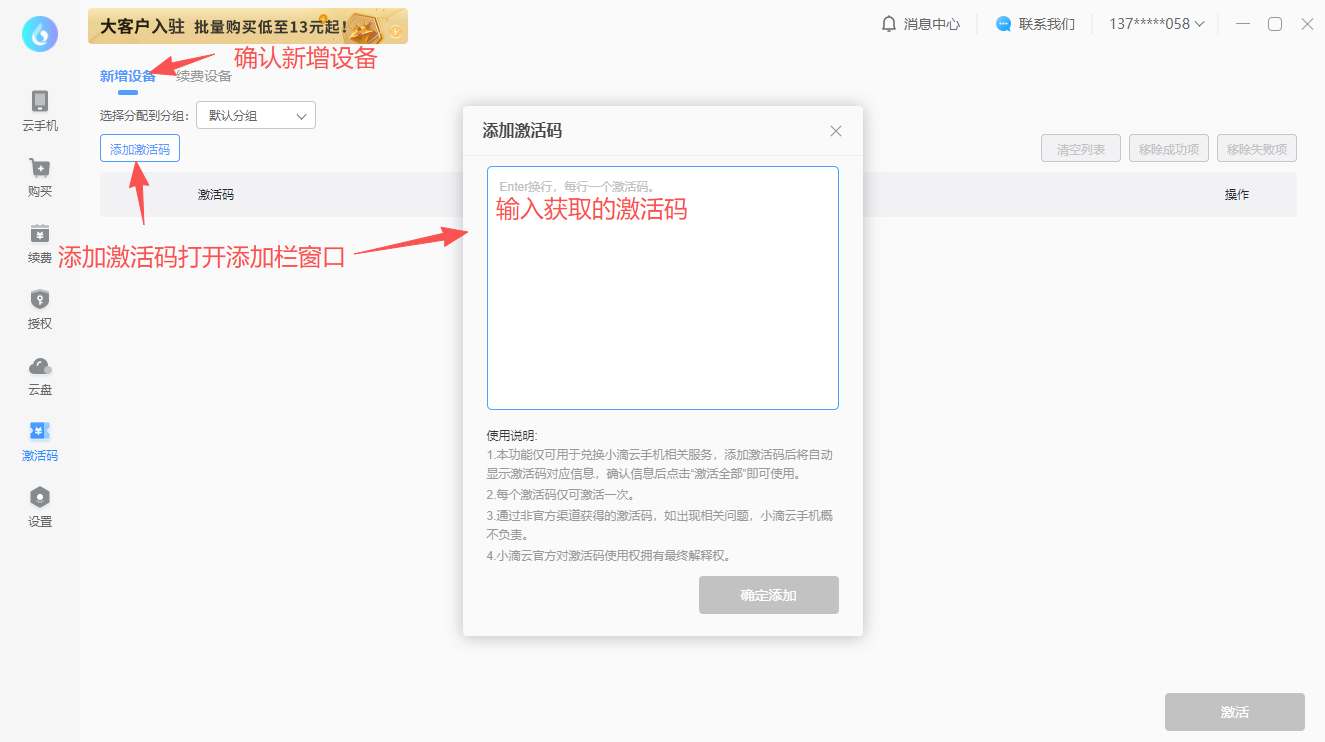The height and width of the screenshot is (742, 1325).
Task: Open the 云盘 cloud drive icon
Action: 40,366
